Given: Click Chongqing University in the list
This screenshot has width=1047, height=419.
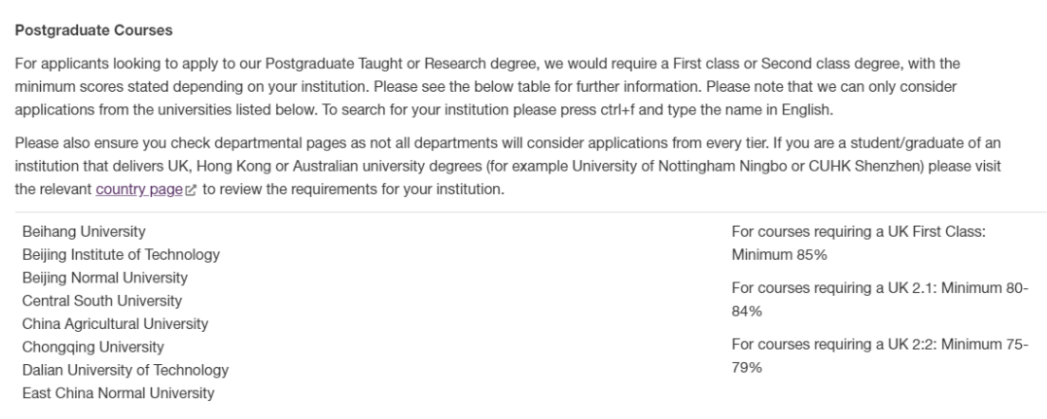Looking at the screenshot, I should click(92, 347).
